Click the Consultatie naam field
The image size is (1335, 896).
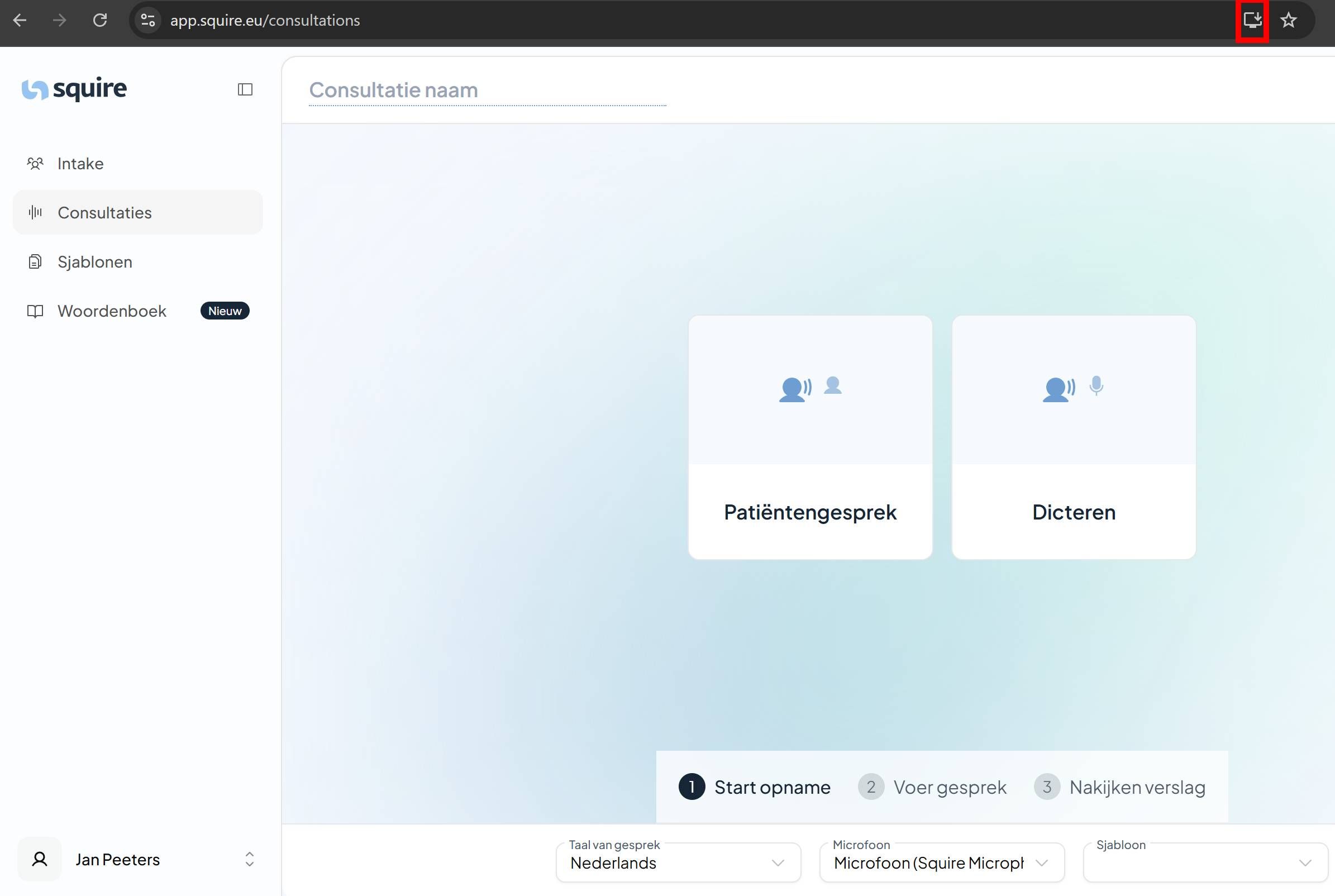(488, 90)
